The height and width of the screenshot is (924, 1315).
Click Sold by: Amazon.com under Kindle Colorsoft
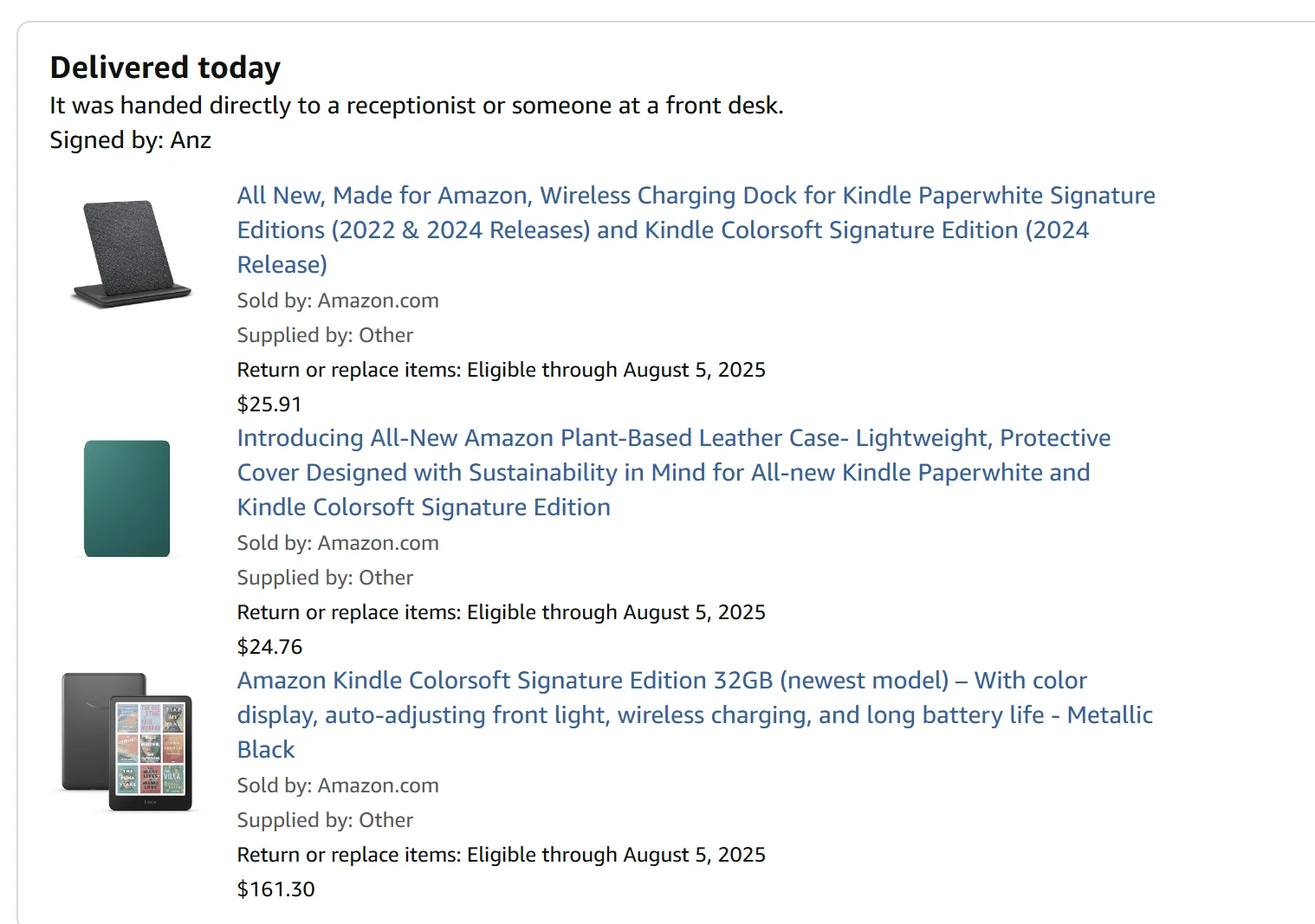pyautogui.click(x=338, y=785)
